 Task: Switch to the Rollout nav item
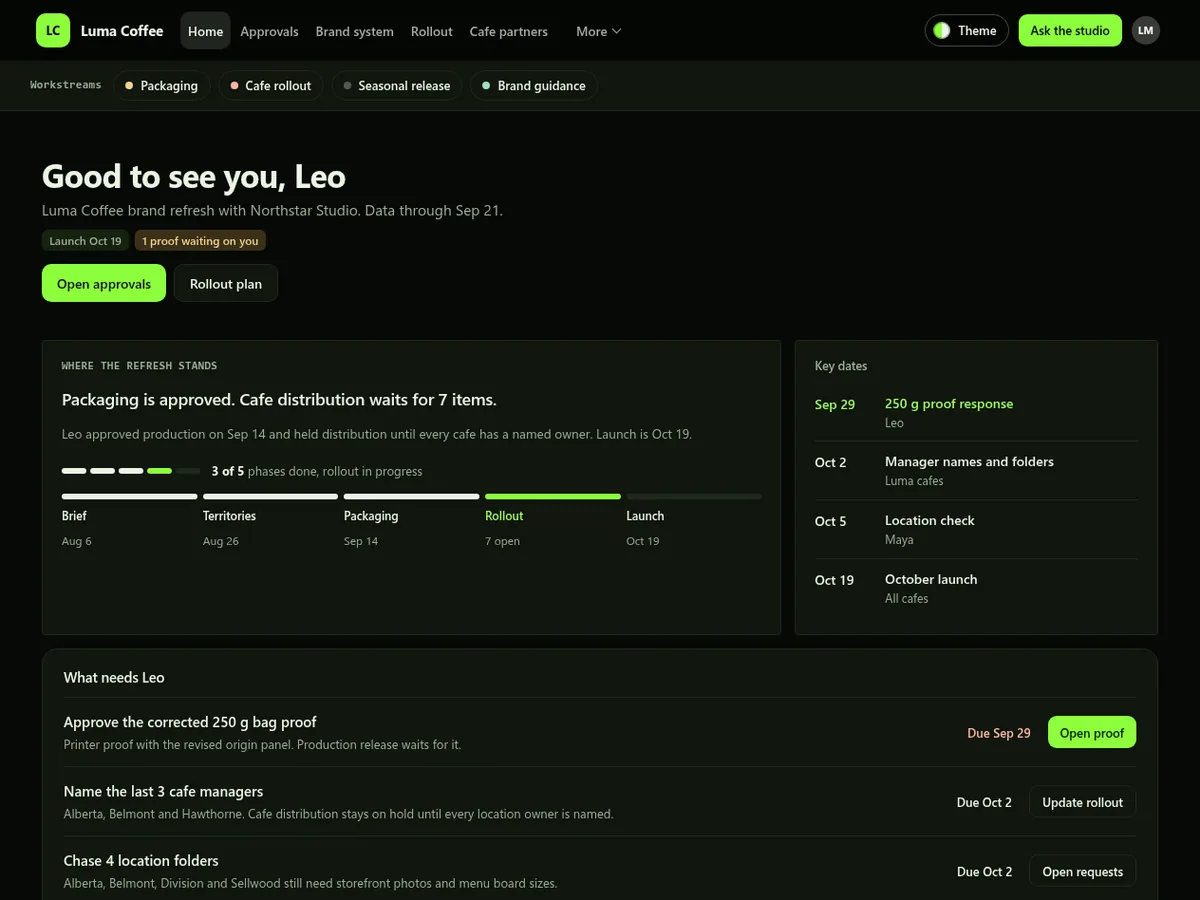click(431, 31)
